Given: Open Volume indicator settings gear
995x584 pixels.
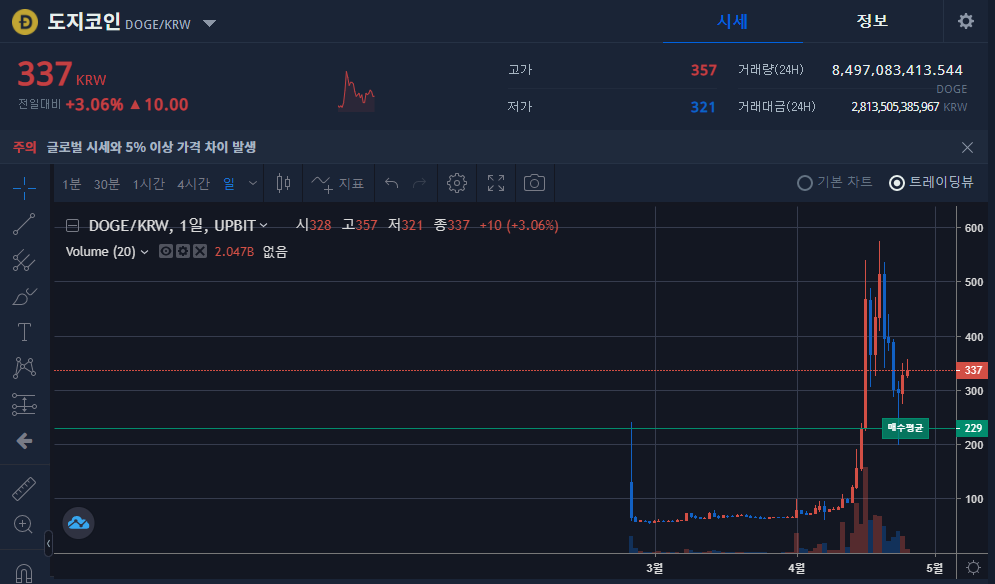Looking at the screenshot, I should pos(183,251).
